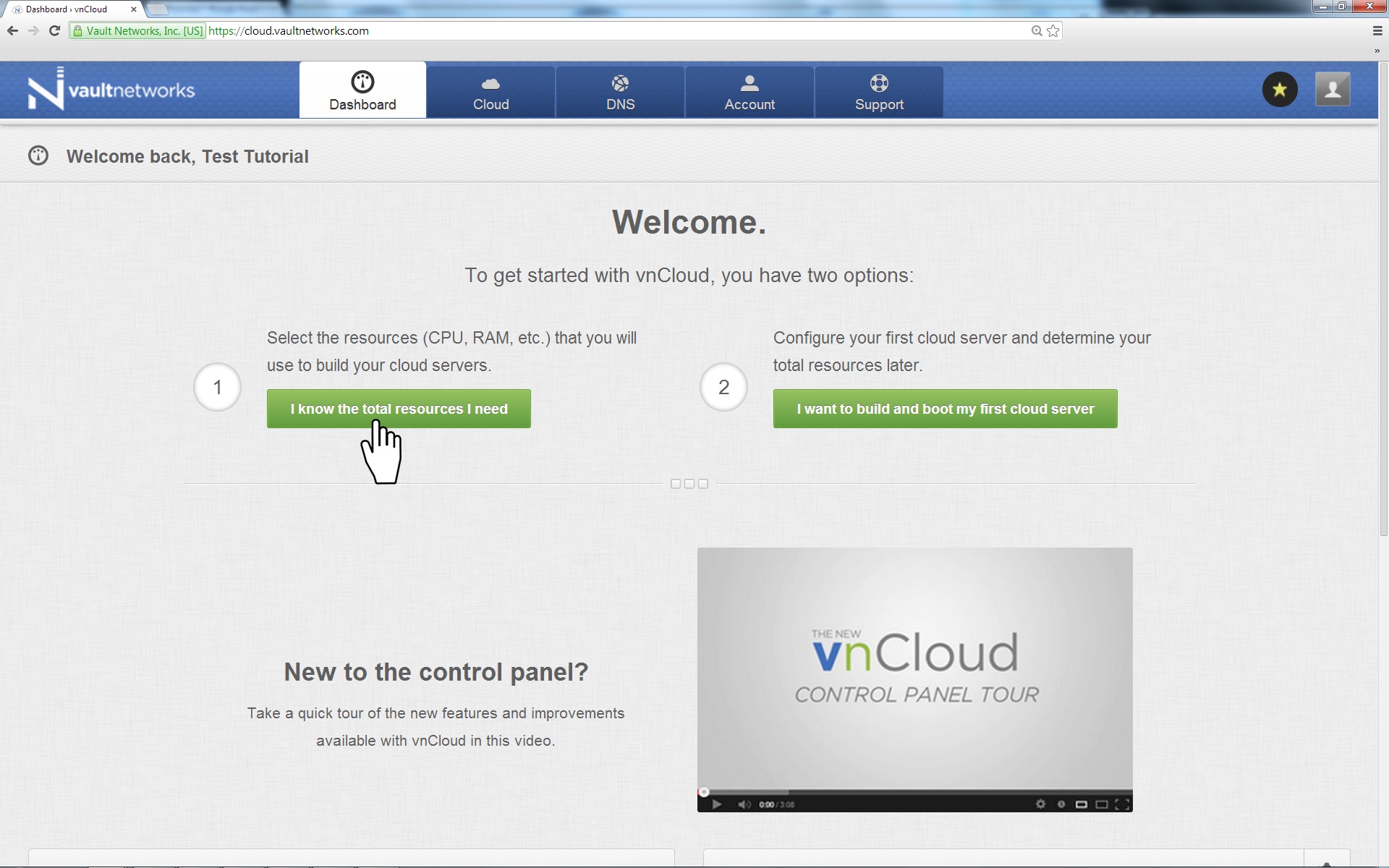Viewport: 1389px width, 868px height.
Task: Switch the video to small player
Action: tap(1082, 804)
